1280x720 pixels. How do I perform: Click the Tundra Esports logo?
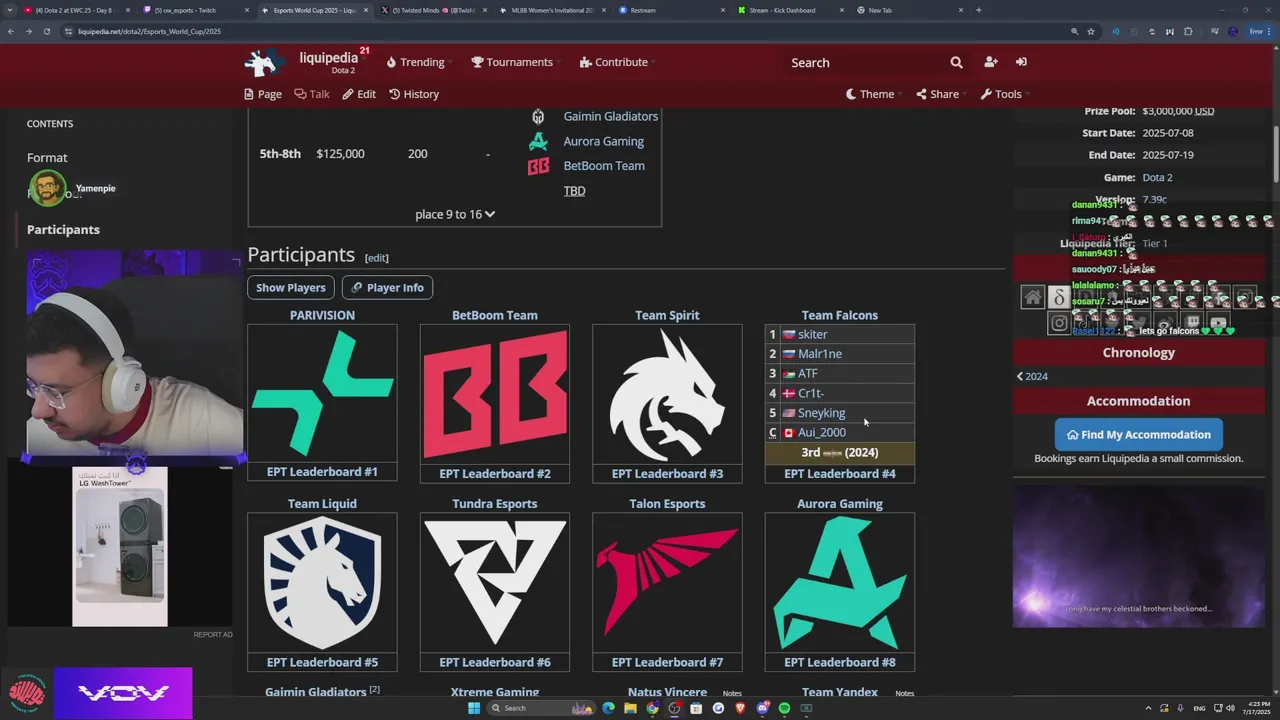pyautogui.click(x=495, y=582)
